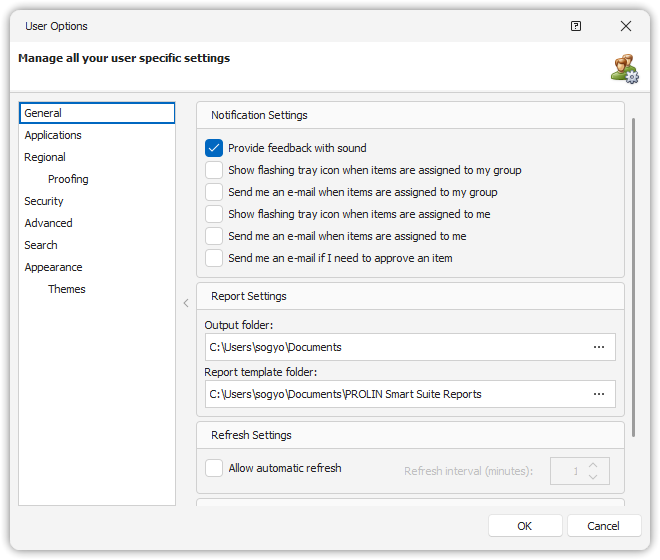Viewport: 660px width, 560px height.
Task: Click the Cancel button
Action: coord(604,526)
